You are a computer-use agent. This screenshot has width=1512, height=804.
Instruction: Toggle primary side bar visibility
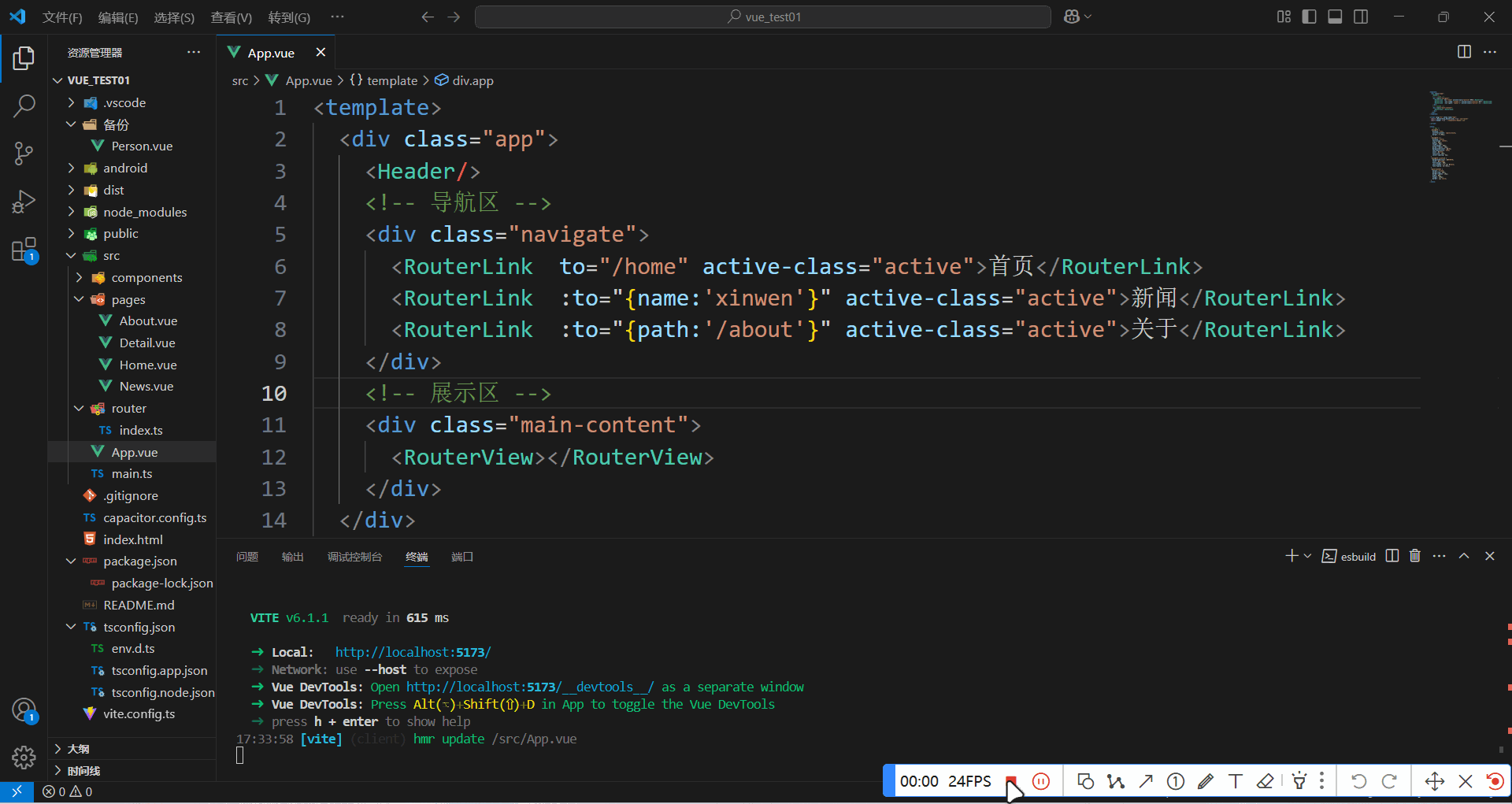coord(1310,17)
